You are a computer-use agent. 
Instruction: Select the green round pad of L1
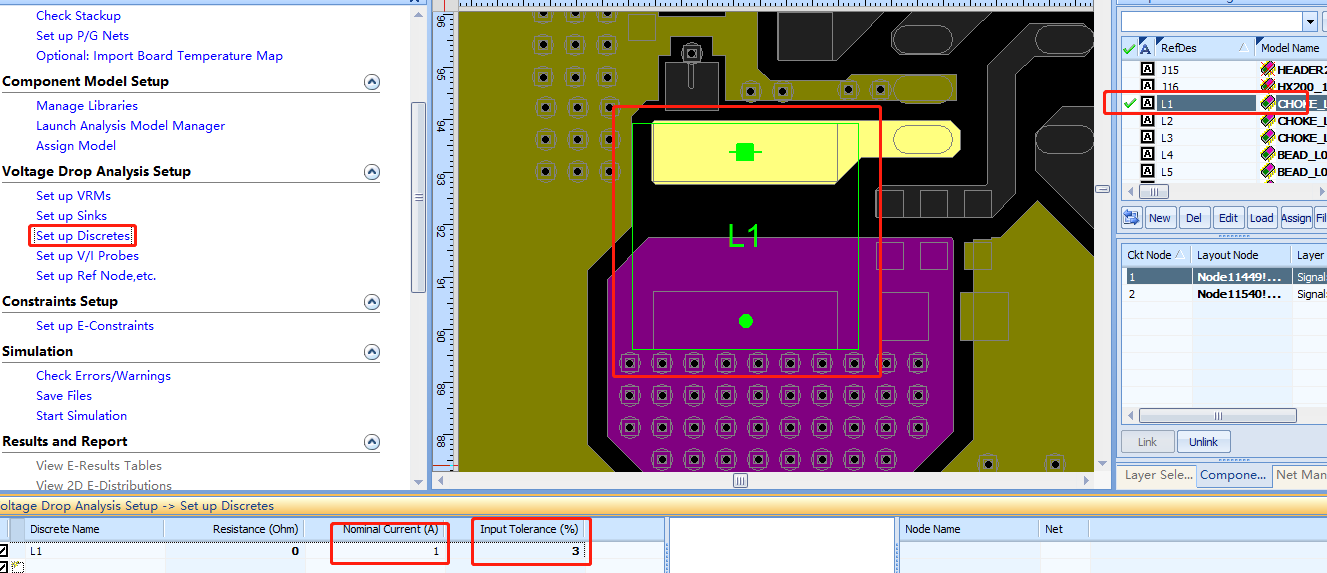pos(745,321)
